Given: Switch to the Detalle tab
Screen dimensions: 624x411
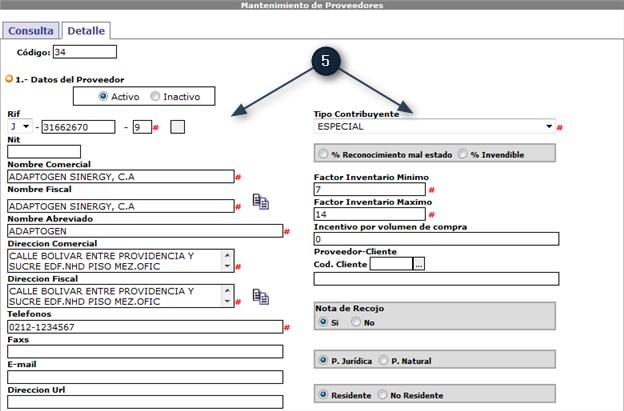Looking at the screenshot, I should click(x=86, y=31).
